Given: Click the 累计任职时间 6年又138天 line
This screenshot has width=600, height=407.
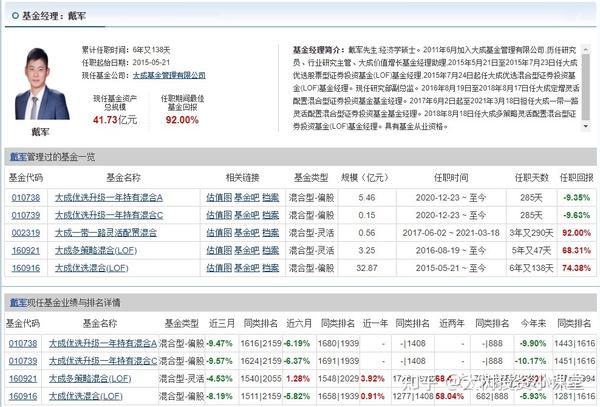Looking at the screenshot, I should coord(126,50).
